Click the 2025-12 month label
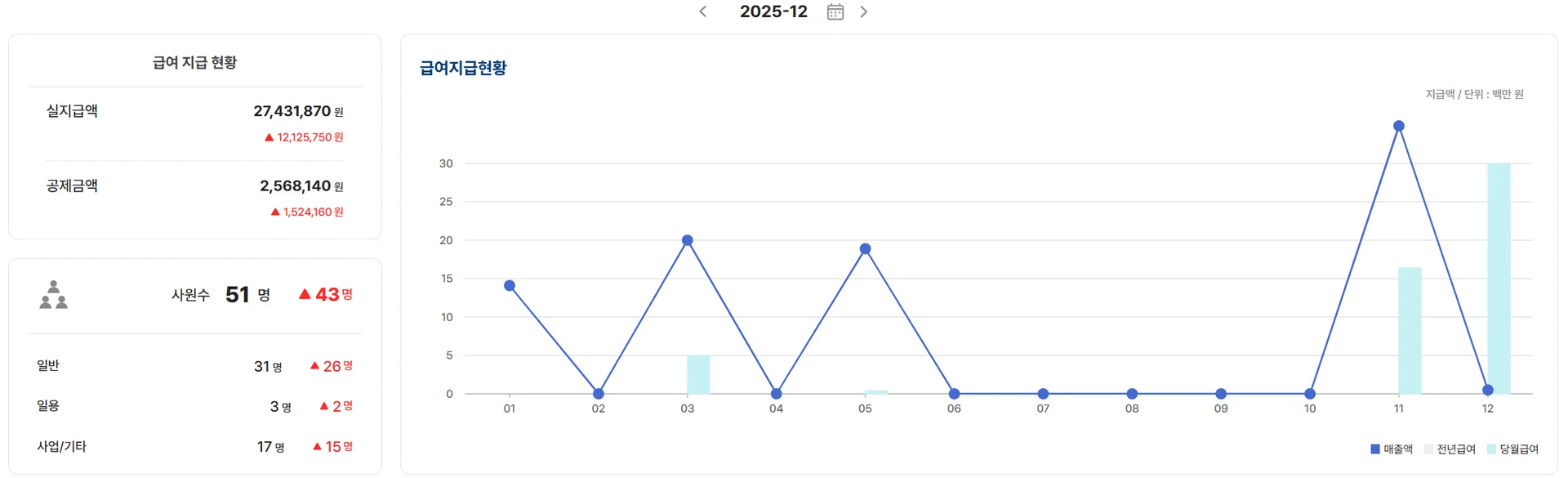 [773, 11]
